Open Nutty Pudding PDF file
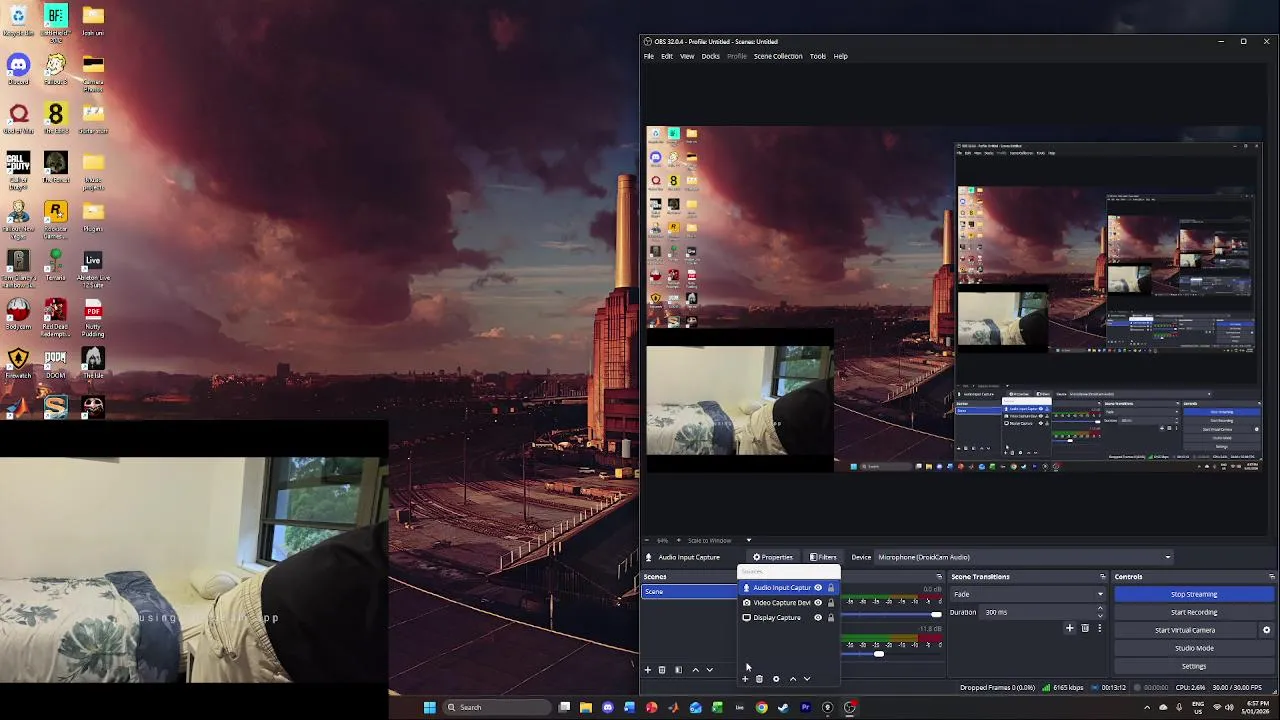The height and width of the screenshot is (720, 1280). [x=93, y=319]
